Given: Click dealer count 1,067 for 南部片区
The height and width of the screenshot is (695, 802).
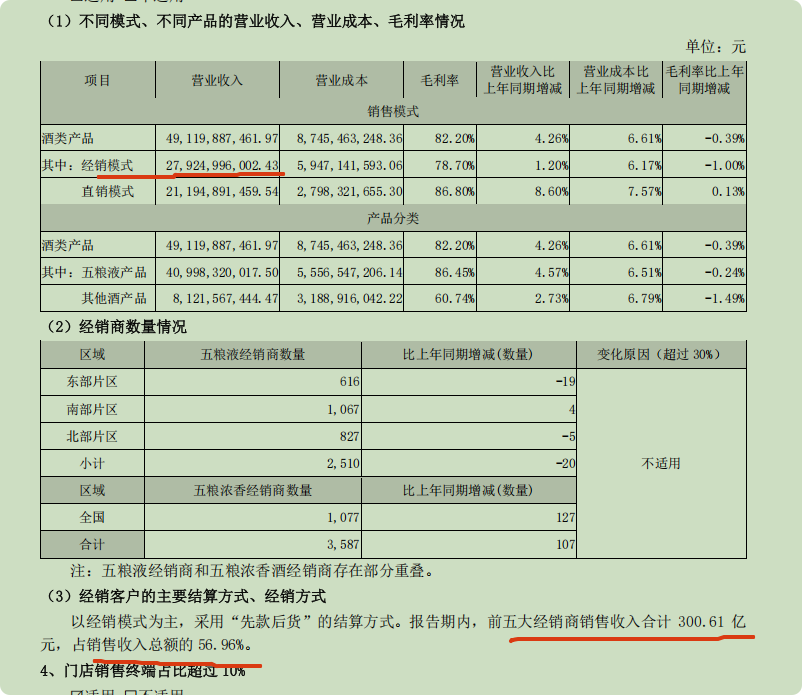Looking at the screenshot, I should coord(343,409).
